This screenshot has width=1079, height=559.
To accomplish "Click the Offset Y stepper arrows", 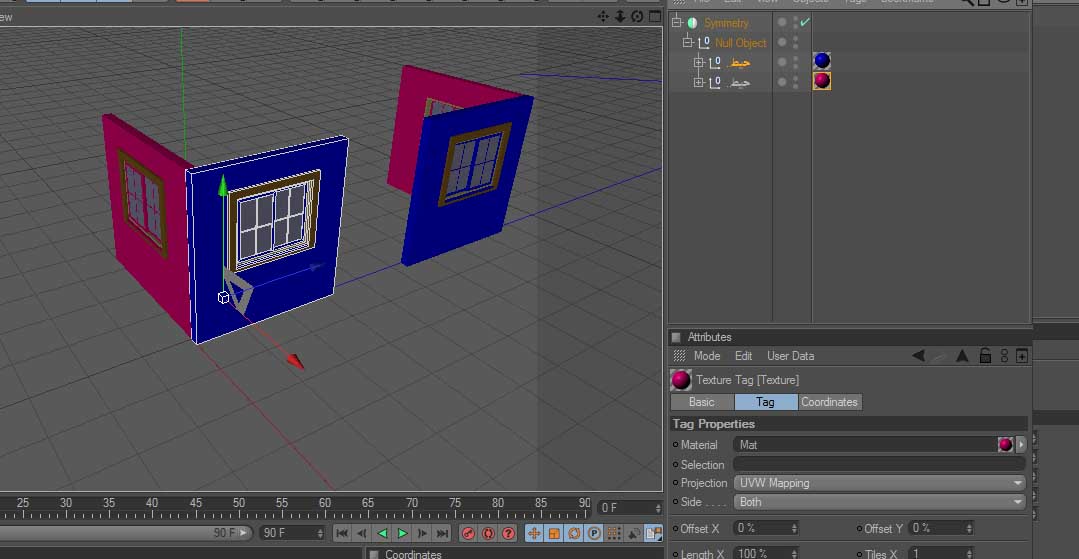I will 969,529.
